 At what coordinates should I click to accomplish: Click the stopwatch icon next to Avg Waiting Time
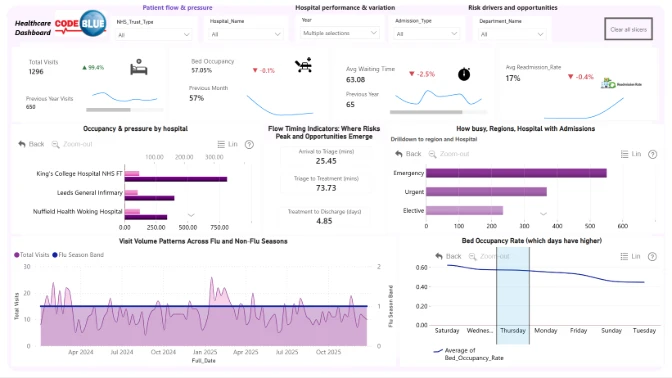pyautogui.click(x=464, y=74)
